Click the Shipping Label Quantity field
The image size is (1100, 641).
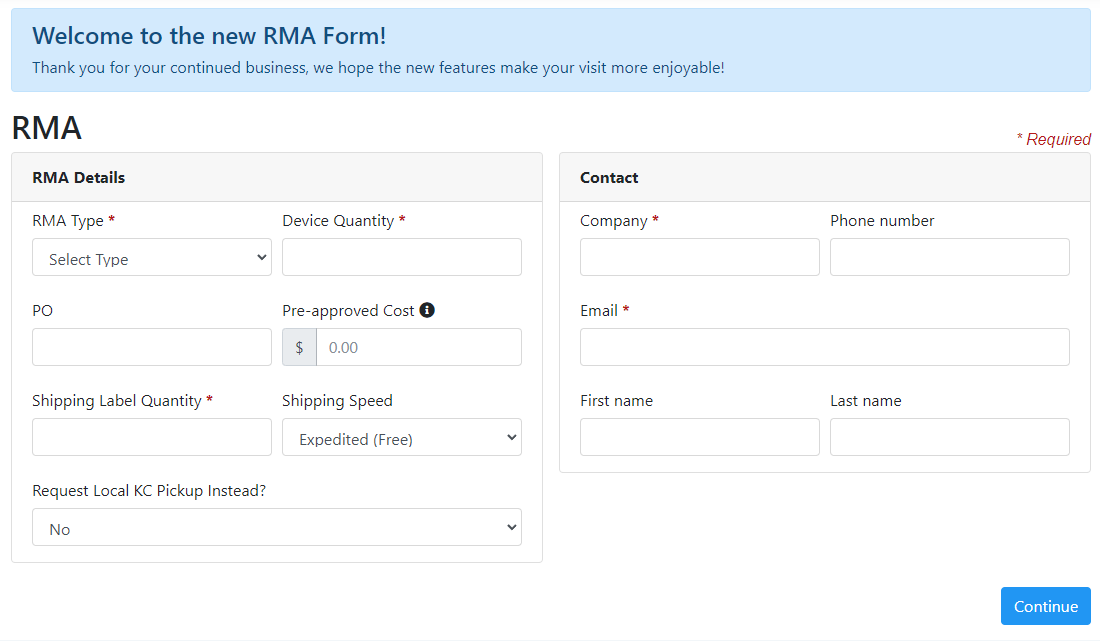152,437
